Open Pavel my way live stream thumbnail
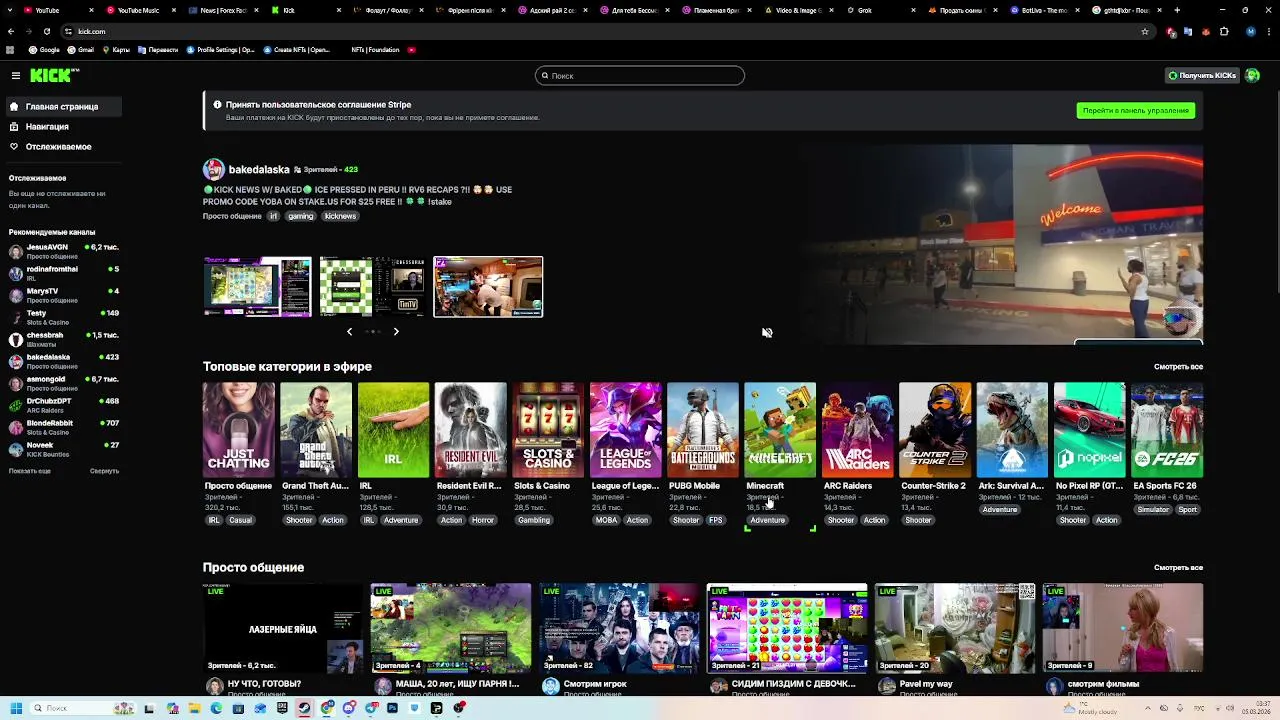 955,628
